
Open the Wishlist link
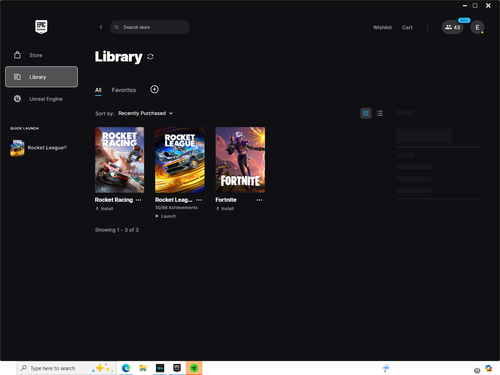point(382,27)
